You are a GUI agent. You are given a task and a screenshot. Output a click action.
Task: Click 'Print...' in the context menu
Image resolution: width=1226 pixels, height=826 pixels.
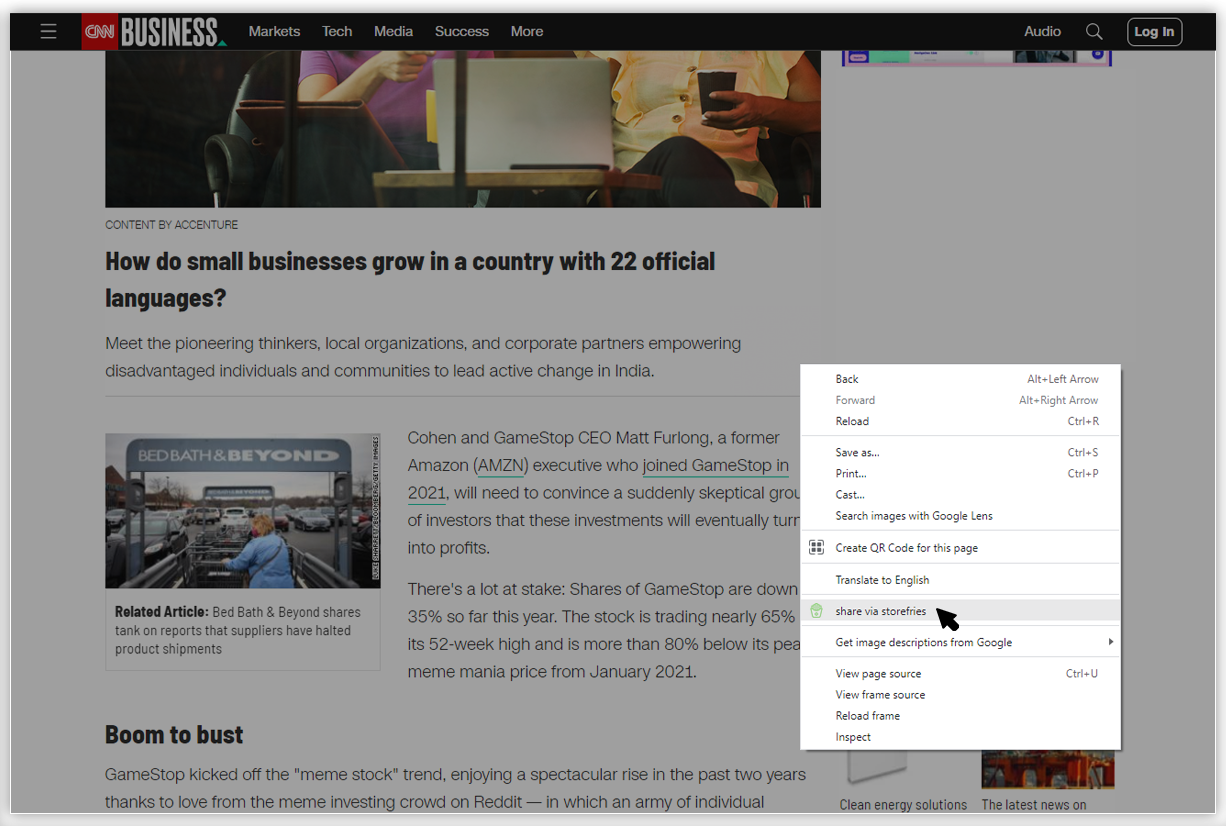[851, 474]
